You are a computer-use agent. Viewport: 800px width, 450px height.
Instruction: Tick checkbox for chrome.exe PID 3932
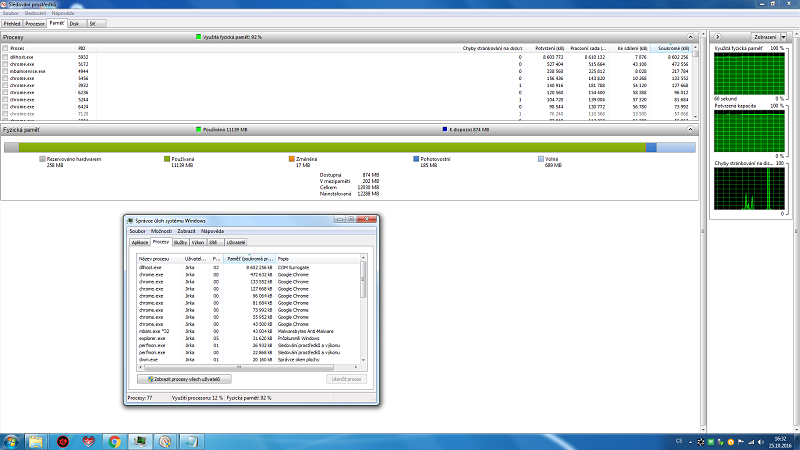click(5, 86)
